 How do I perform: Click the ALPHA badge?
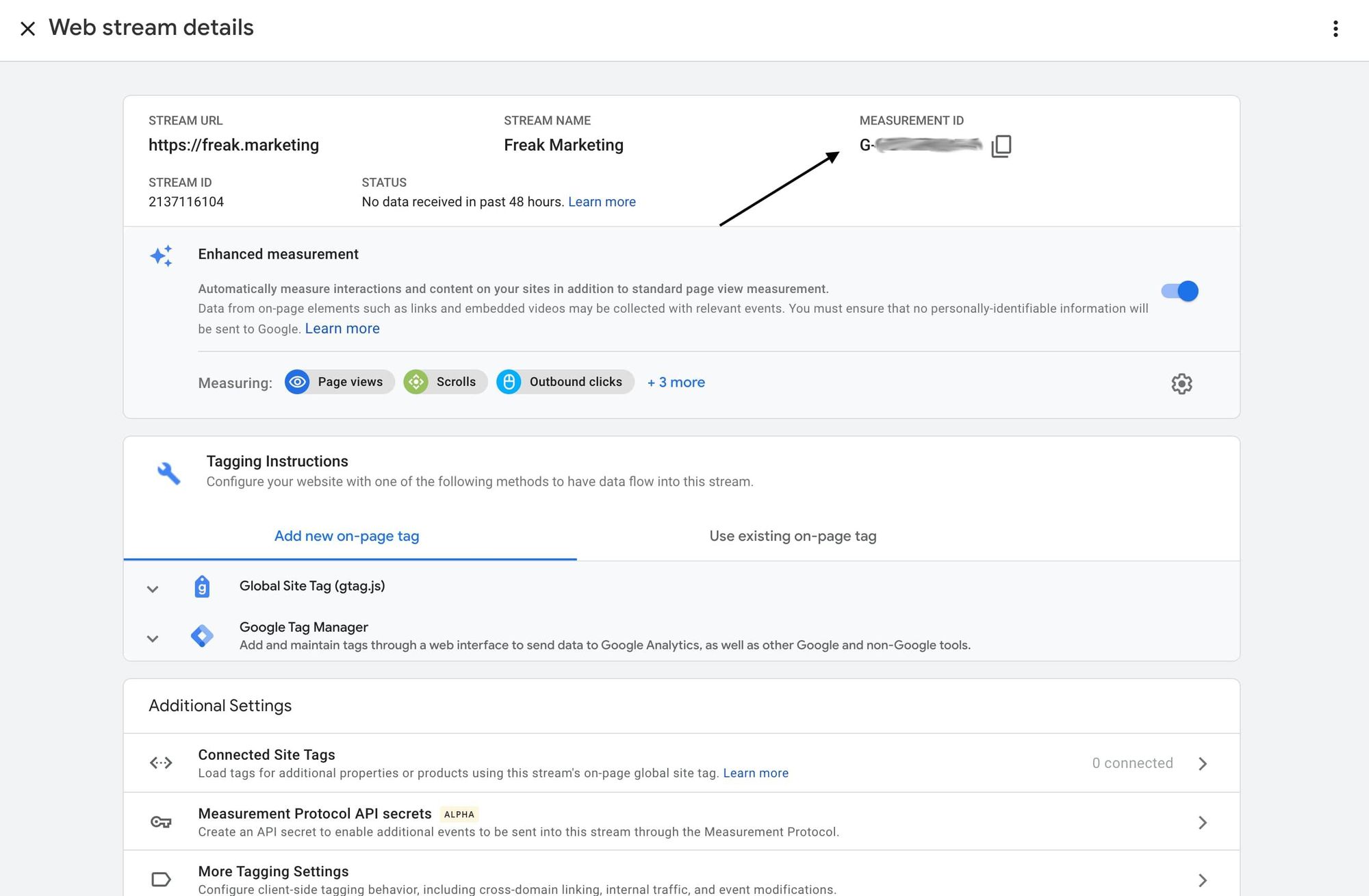tap(459, 815)
